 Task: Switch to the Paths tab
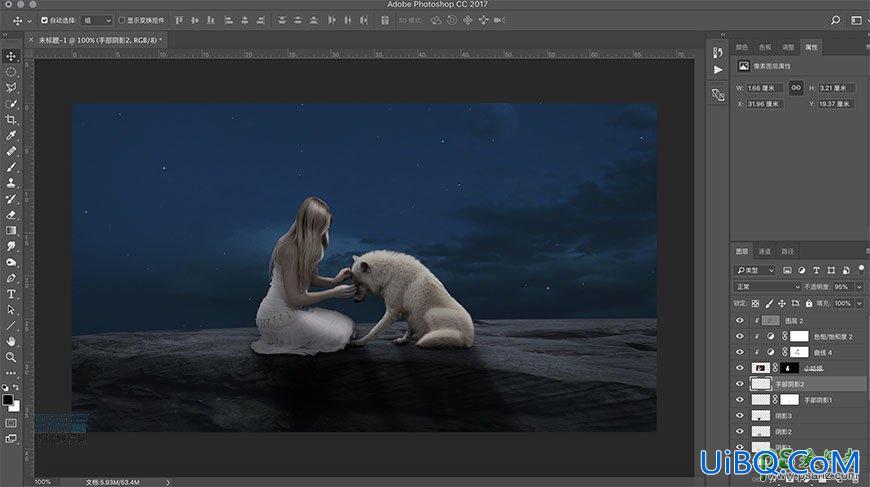pos(787,251)
